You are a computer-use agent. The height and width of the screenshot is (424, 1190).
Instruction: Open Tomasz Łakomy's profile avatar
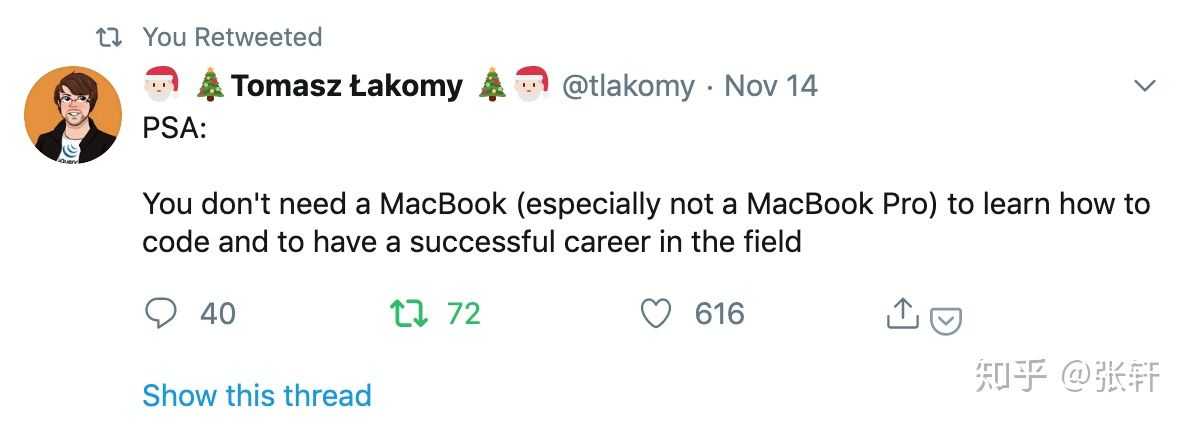coord(72,115)
